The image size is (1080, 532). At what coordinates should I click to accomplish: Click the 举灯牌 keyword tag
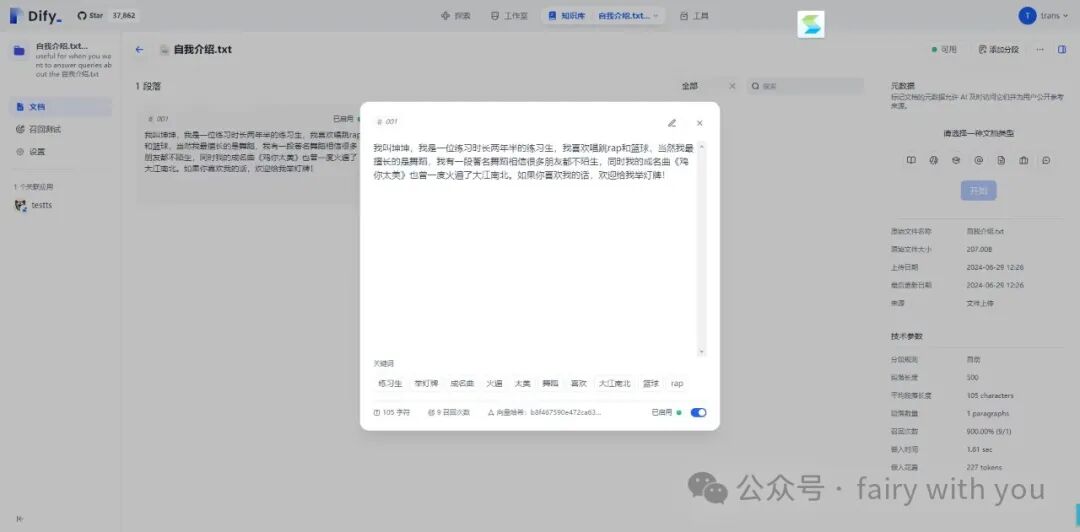(426, 383)
